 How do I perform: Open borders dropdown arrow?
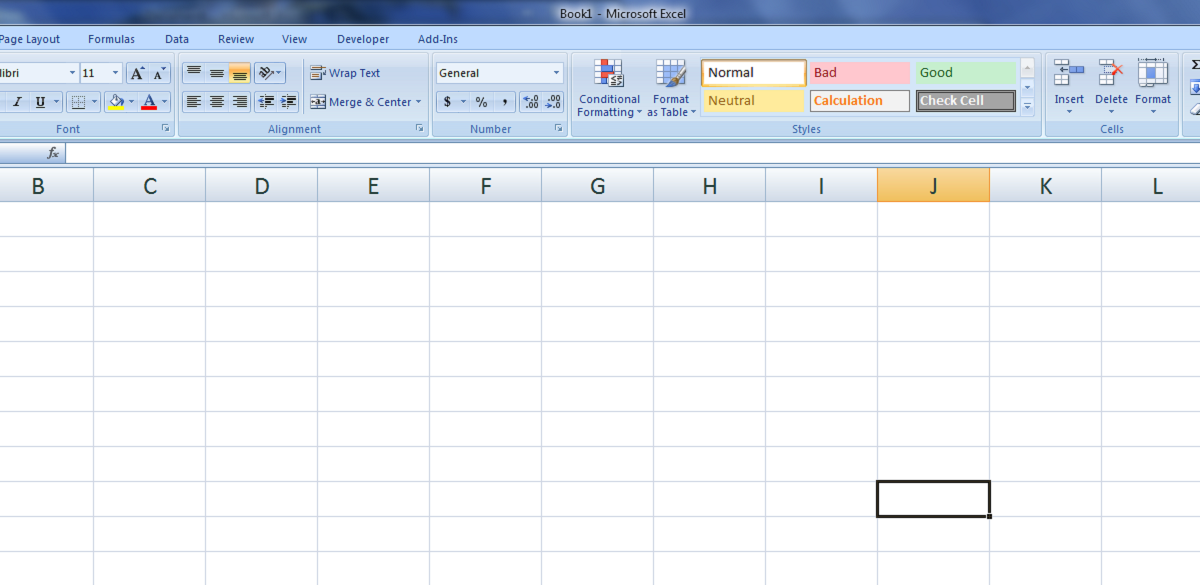(95, 102)
